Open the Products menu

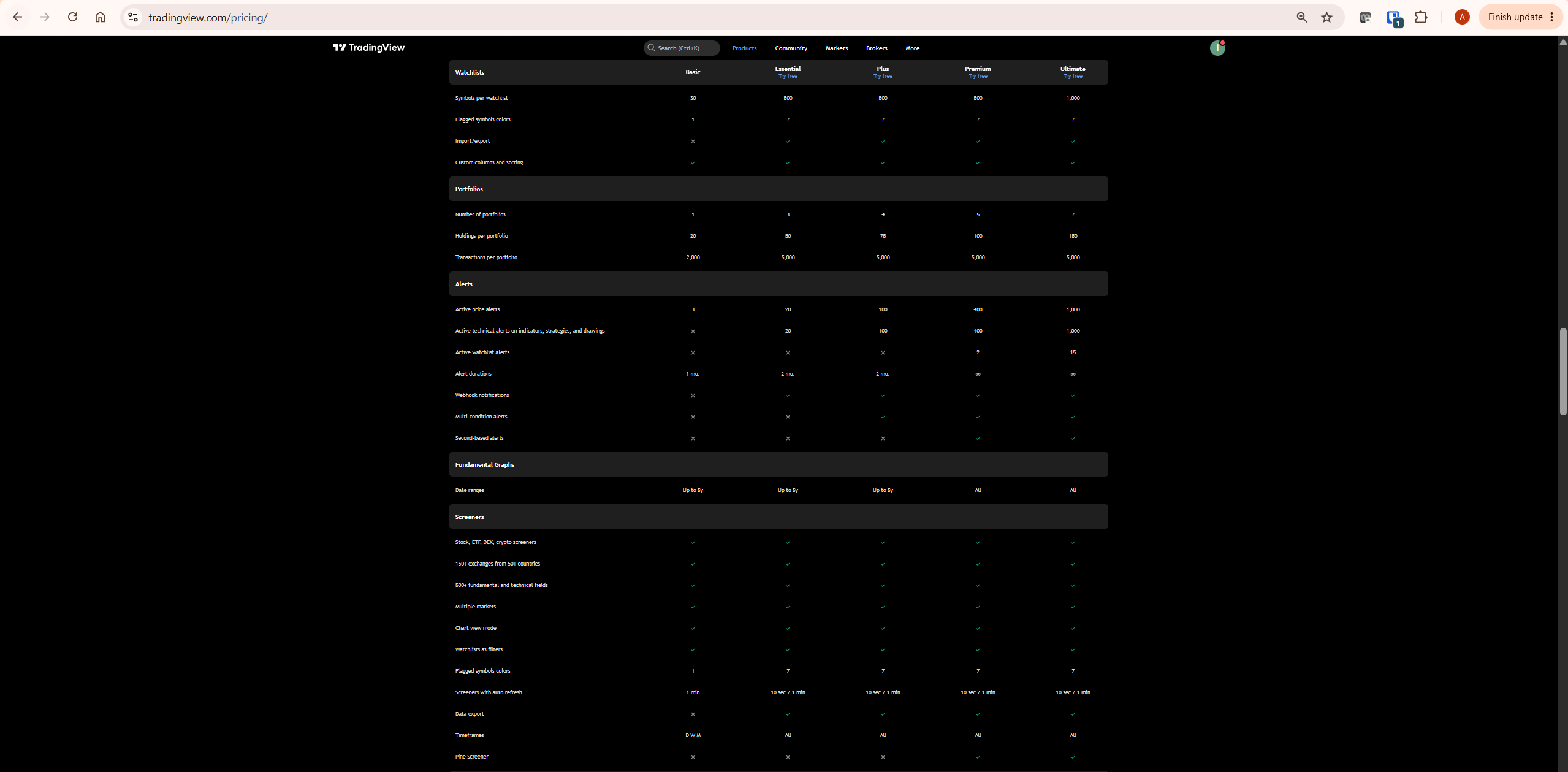[x=744, y=48]
